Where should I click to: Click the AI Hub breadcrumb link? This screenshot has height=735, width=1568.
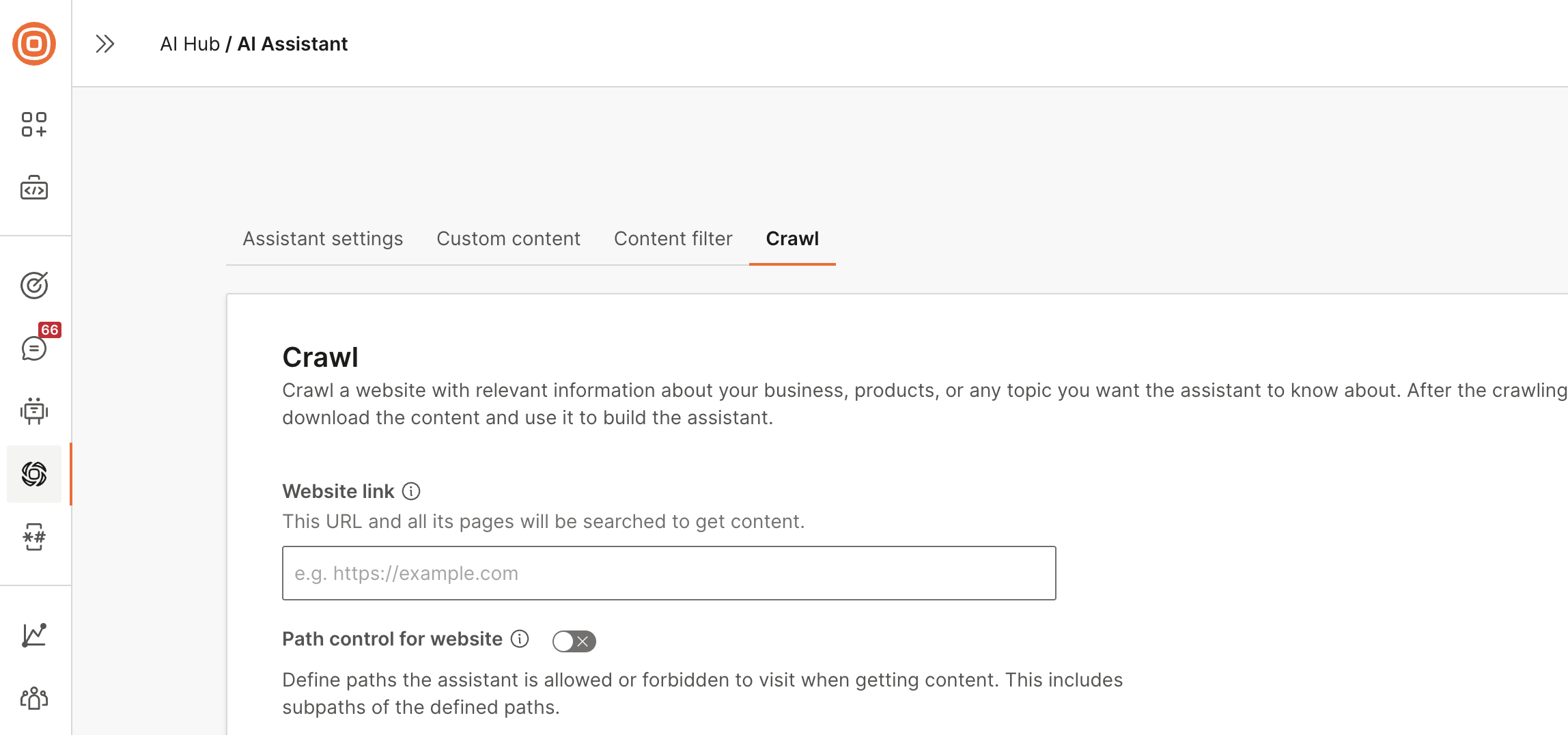click(190, 44)
